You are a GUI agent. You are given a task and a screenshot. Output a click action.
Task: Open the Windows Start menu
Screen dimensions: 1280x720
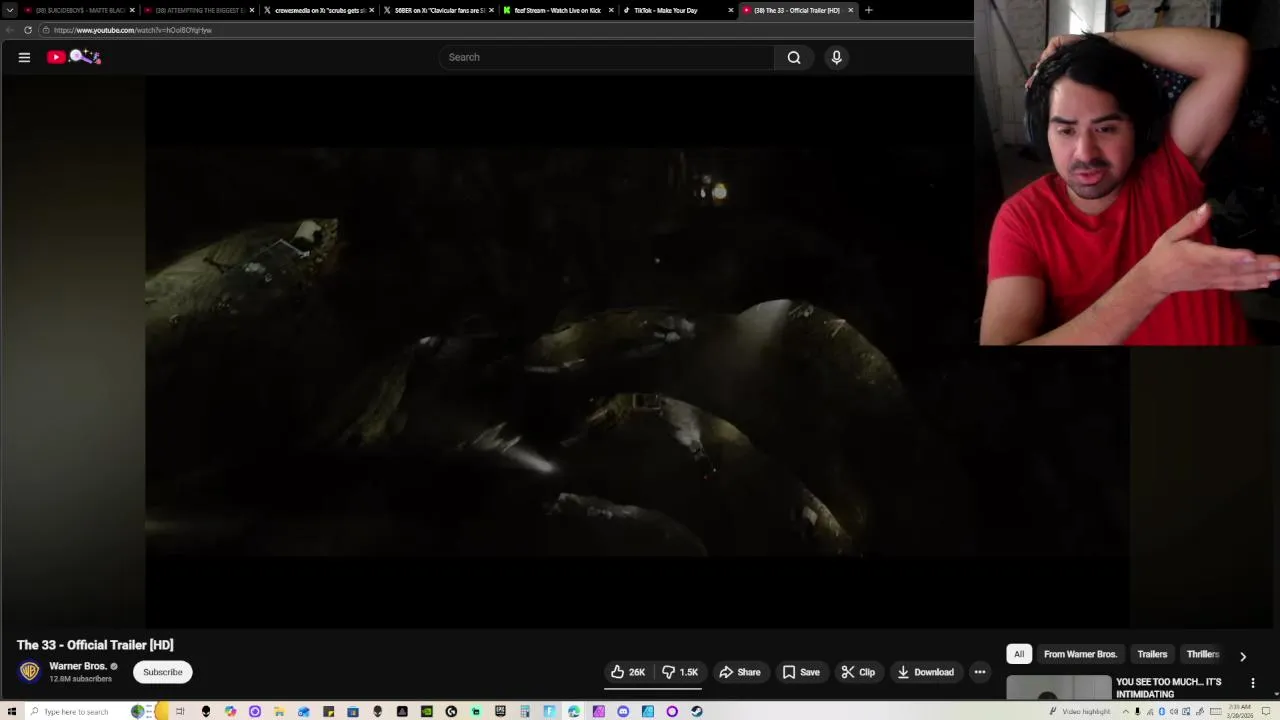click(11, 711)
